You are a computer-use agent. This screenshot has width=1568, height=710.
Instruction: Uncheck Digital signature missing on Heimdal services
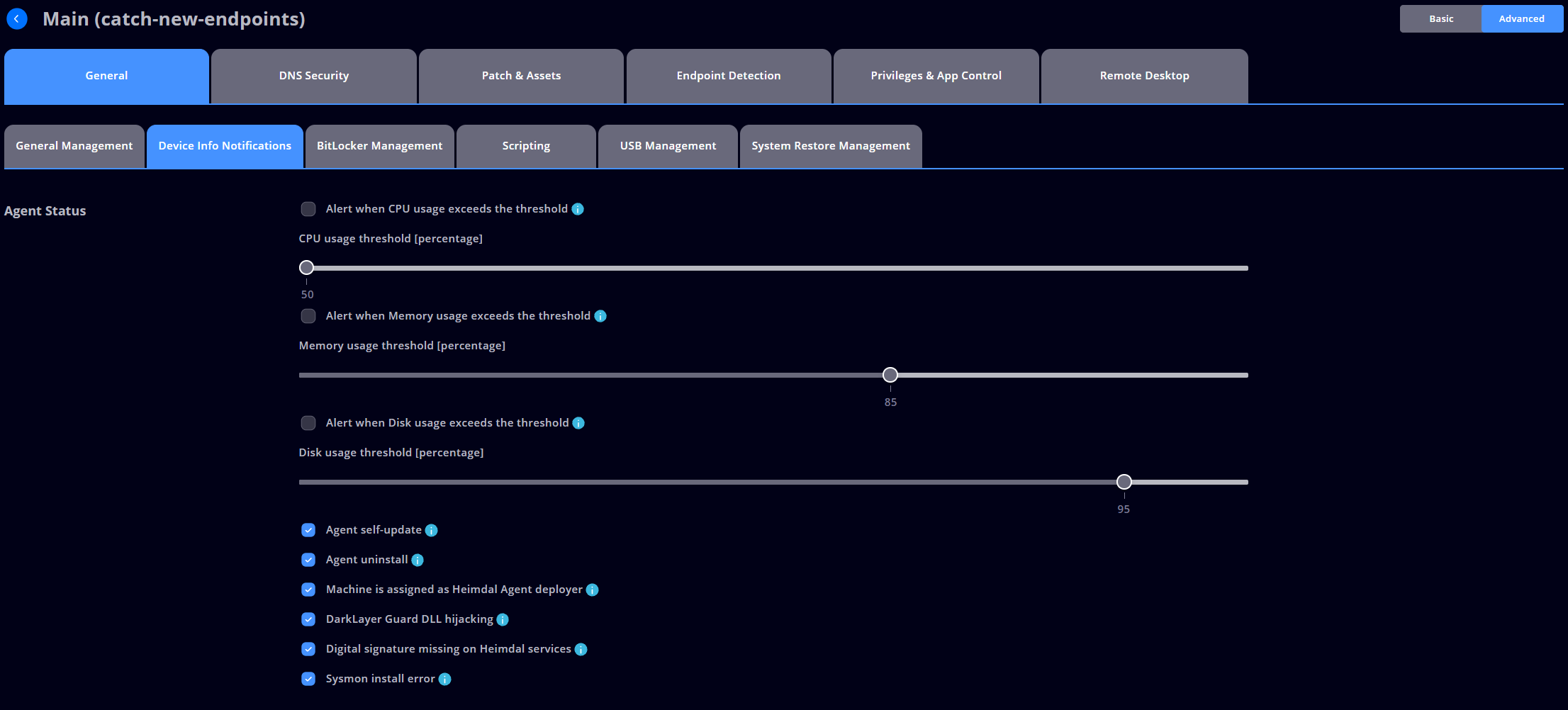point(308,649)
